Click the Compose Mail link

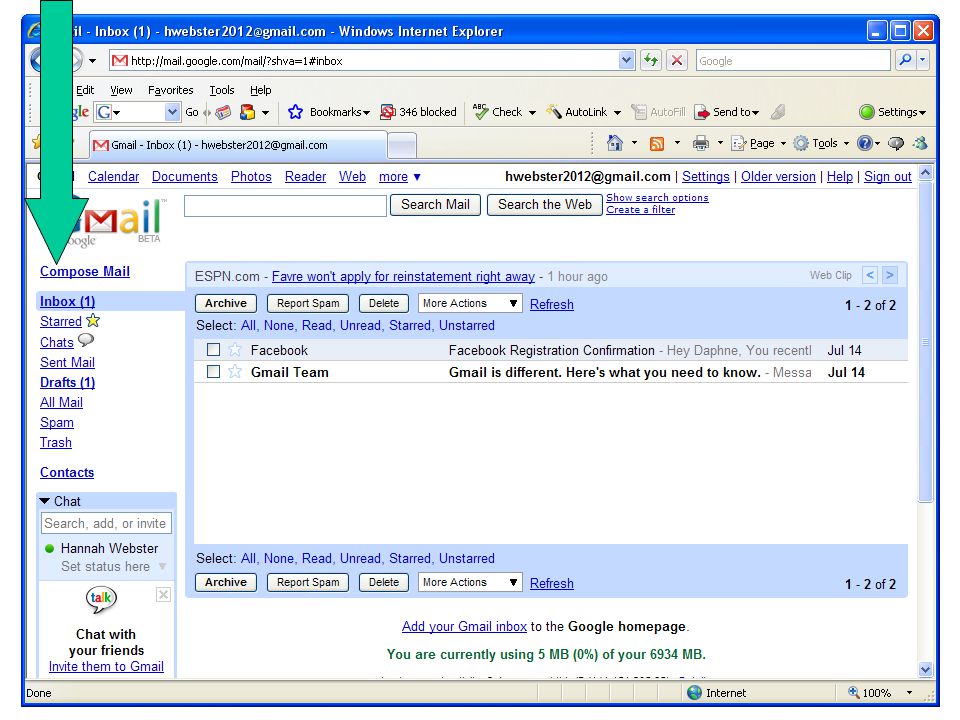(x=84, y=271)
